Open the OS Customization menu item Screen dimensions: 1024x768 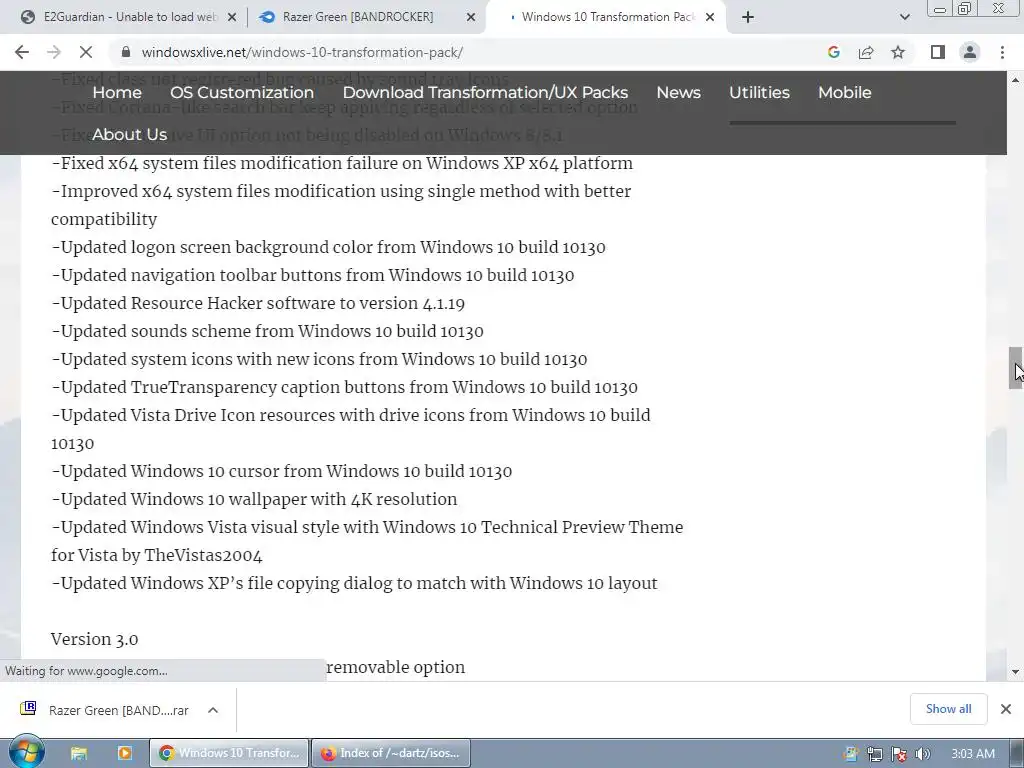click(242, 92)
